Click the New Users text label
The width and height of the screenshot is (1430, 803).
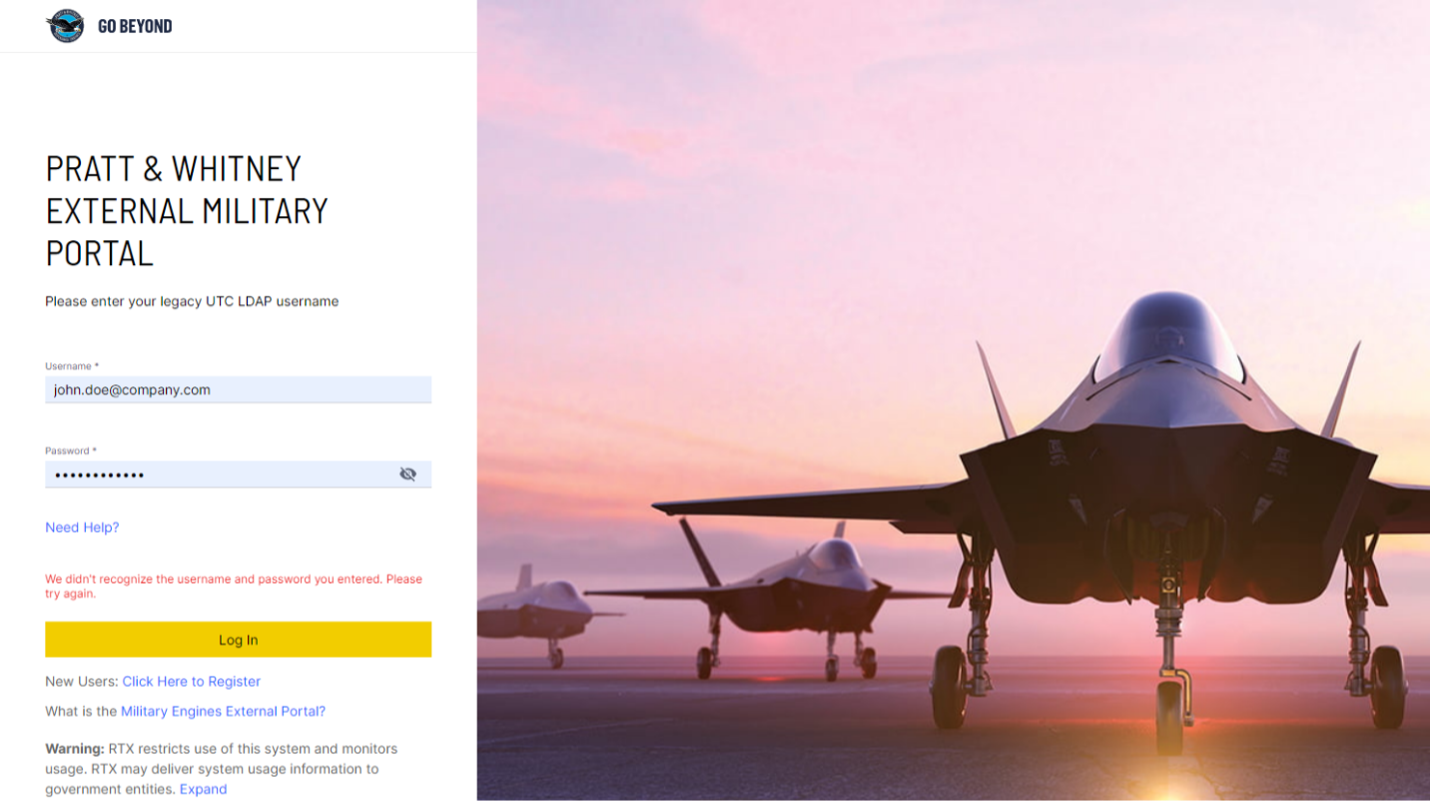[82, 681]
